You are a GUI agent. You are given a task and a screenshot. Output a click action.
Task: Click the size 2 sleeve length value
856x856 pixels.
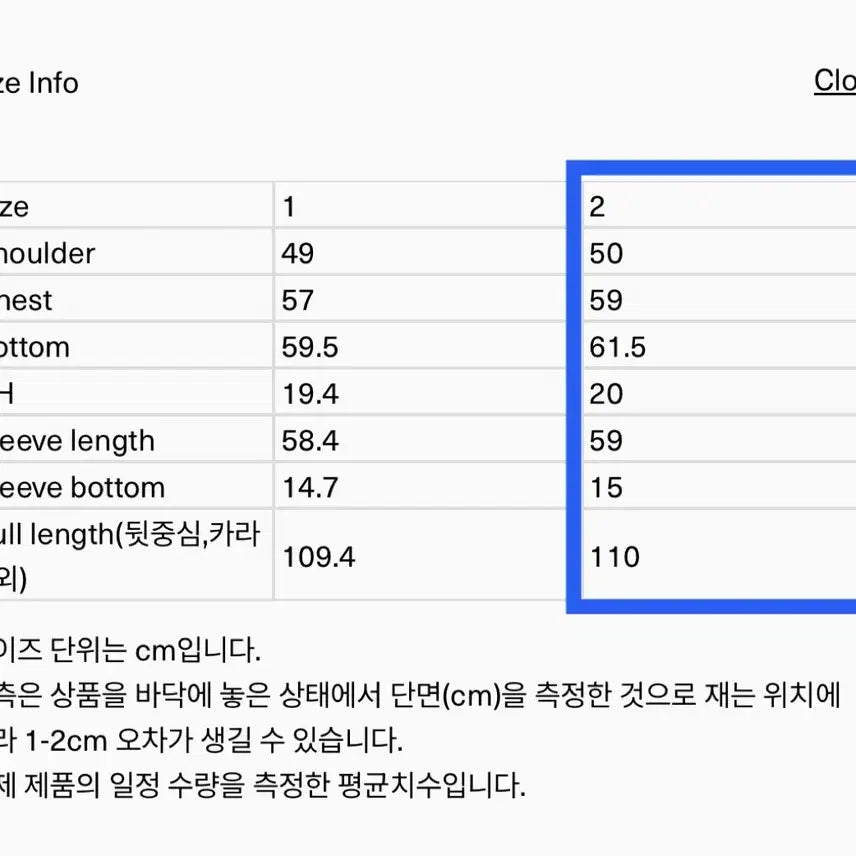coord(606,442)
